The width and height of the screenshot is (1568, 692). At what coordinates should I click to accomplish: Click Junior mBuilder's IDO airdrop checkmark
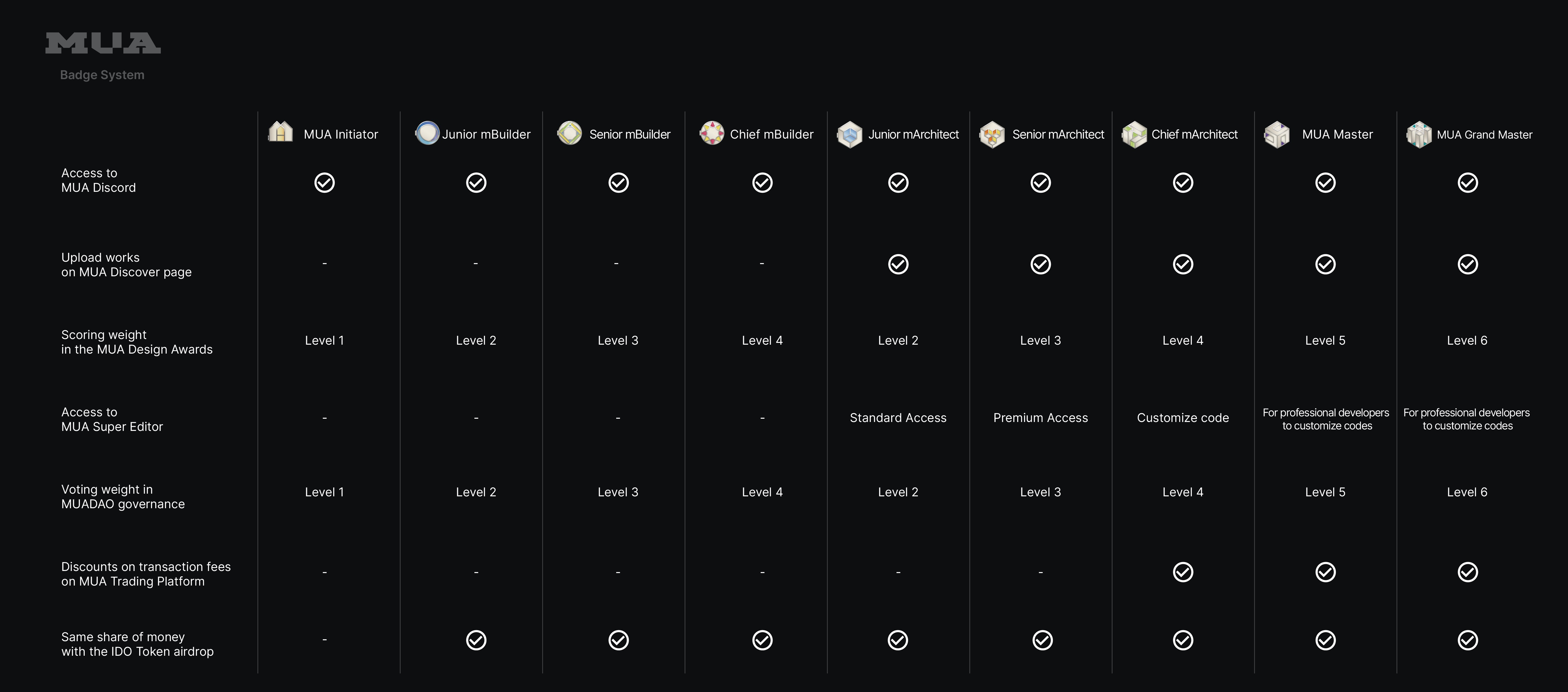pyautogui.click(x=476, y=640)
